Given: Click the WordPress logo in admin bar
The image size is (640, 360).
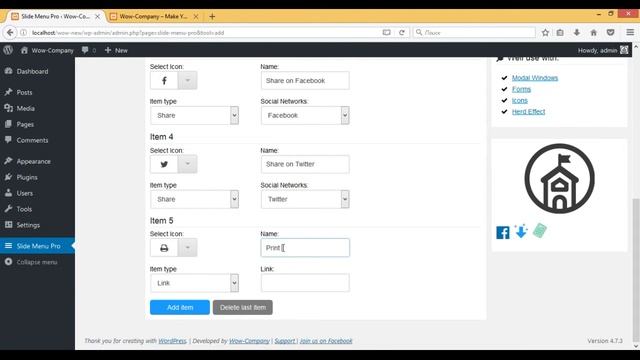Looking at the screenshot, I should click(x=8, y=50).
